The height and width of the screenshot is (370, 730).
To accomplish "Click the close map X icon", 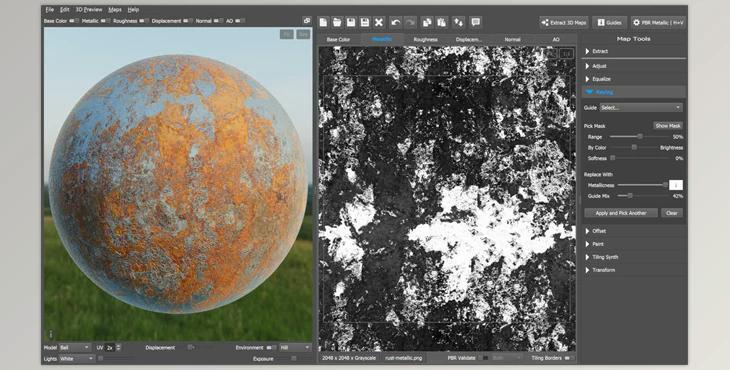I will click(379, 22).
